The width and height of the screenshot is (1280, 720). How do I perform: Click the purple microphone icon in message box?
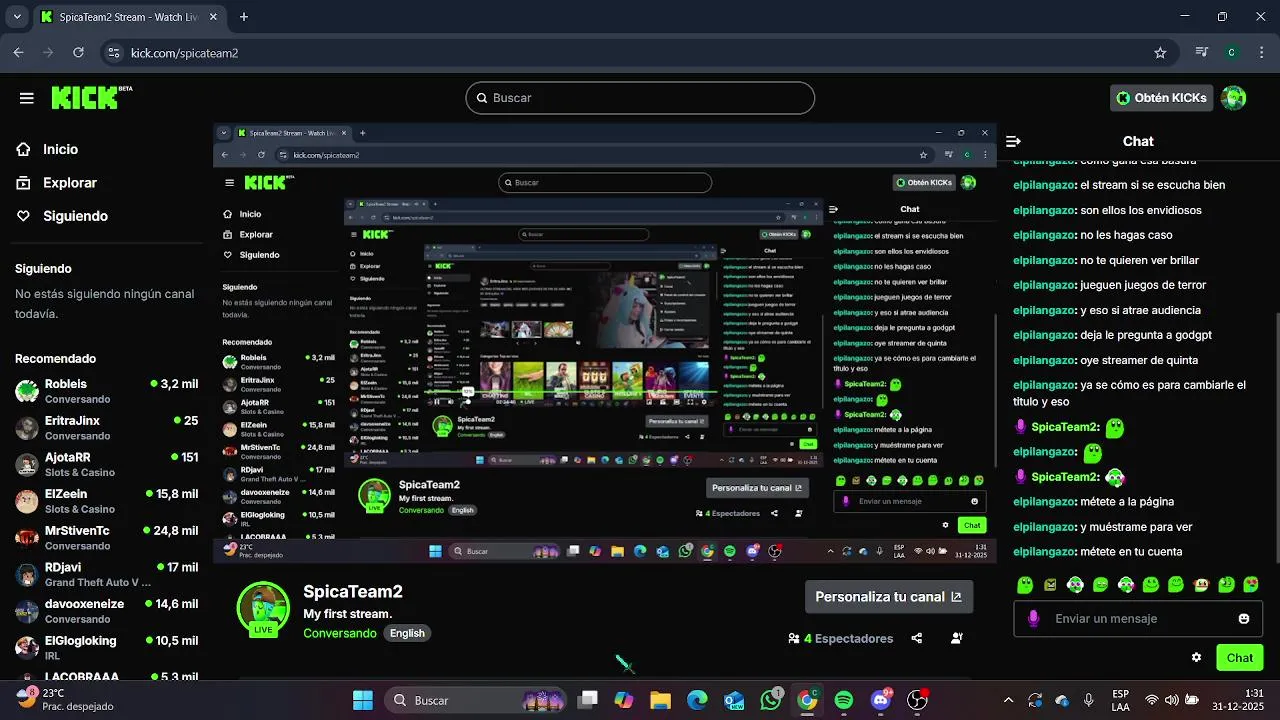pyautogui.click(x=1033, y=619)
